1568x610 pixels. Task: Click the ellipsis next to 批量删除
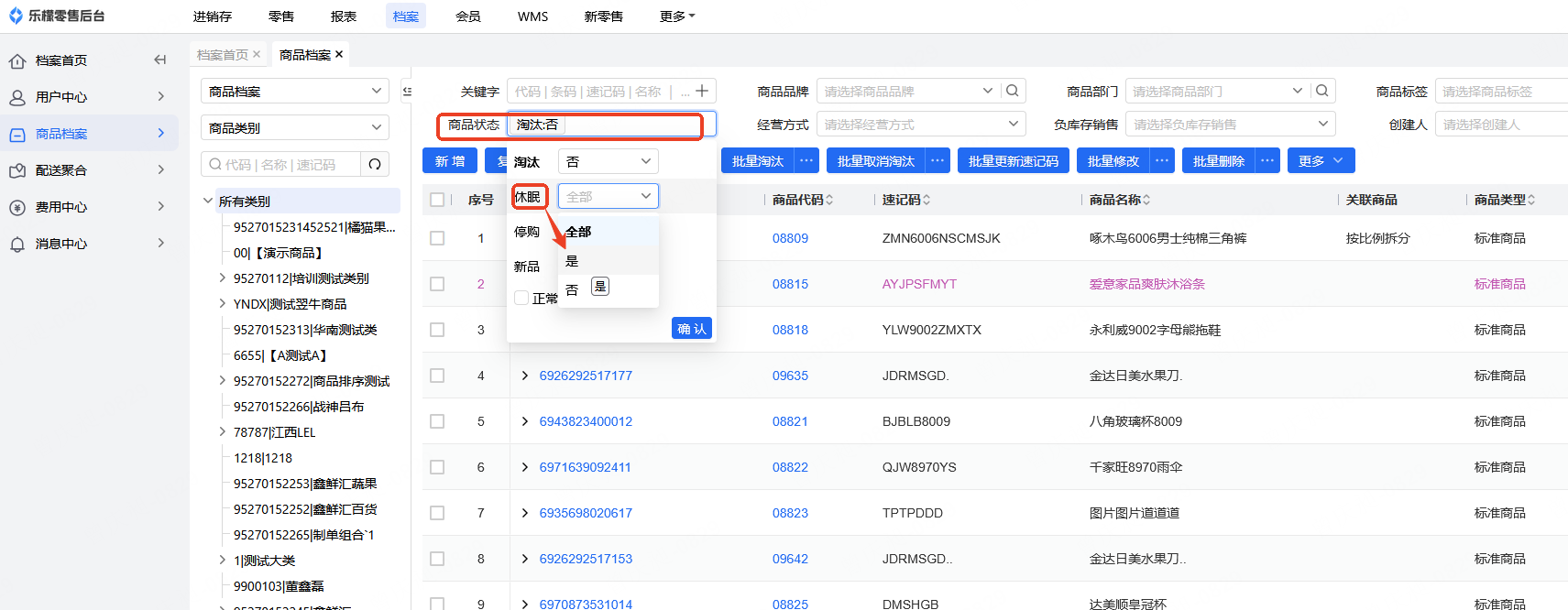click(x=1267, y=160)
